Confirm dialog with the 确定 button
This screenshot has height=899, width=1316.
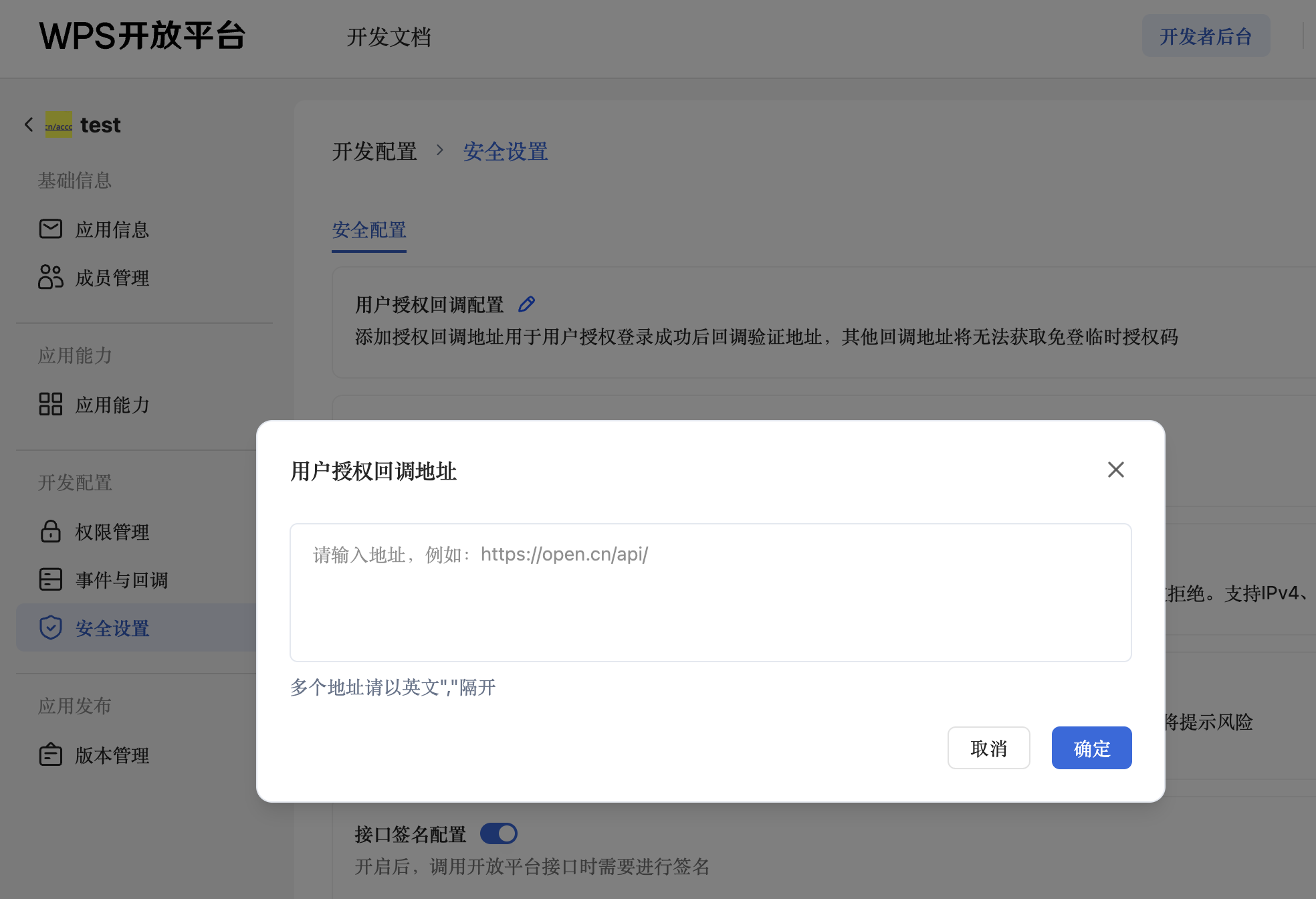pyautogui.click(x=1091, y=748)
